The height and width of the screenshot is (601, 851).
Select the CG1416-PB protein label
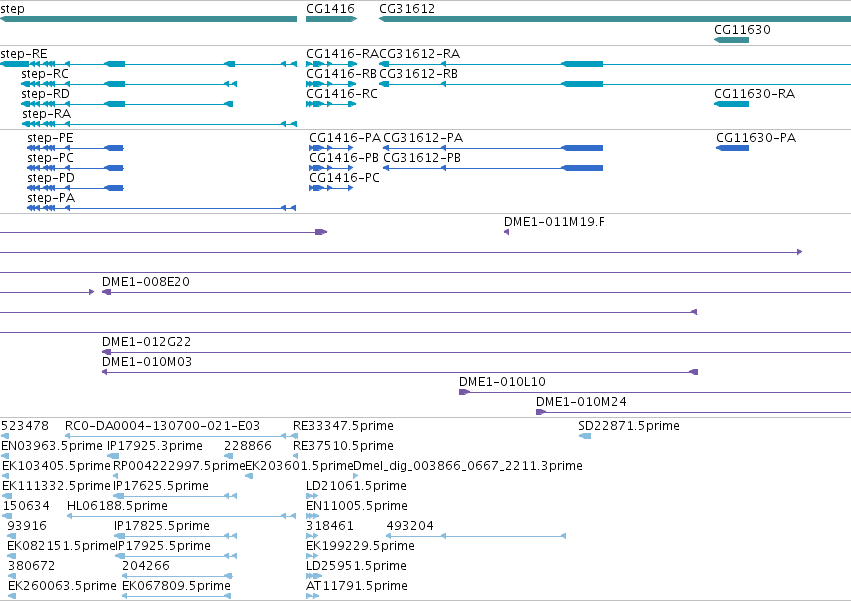pyautogui.click(x=344, y=158)
